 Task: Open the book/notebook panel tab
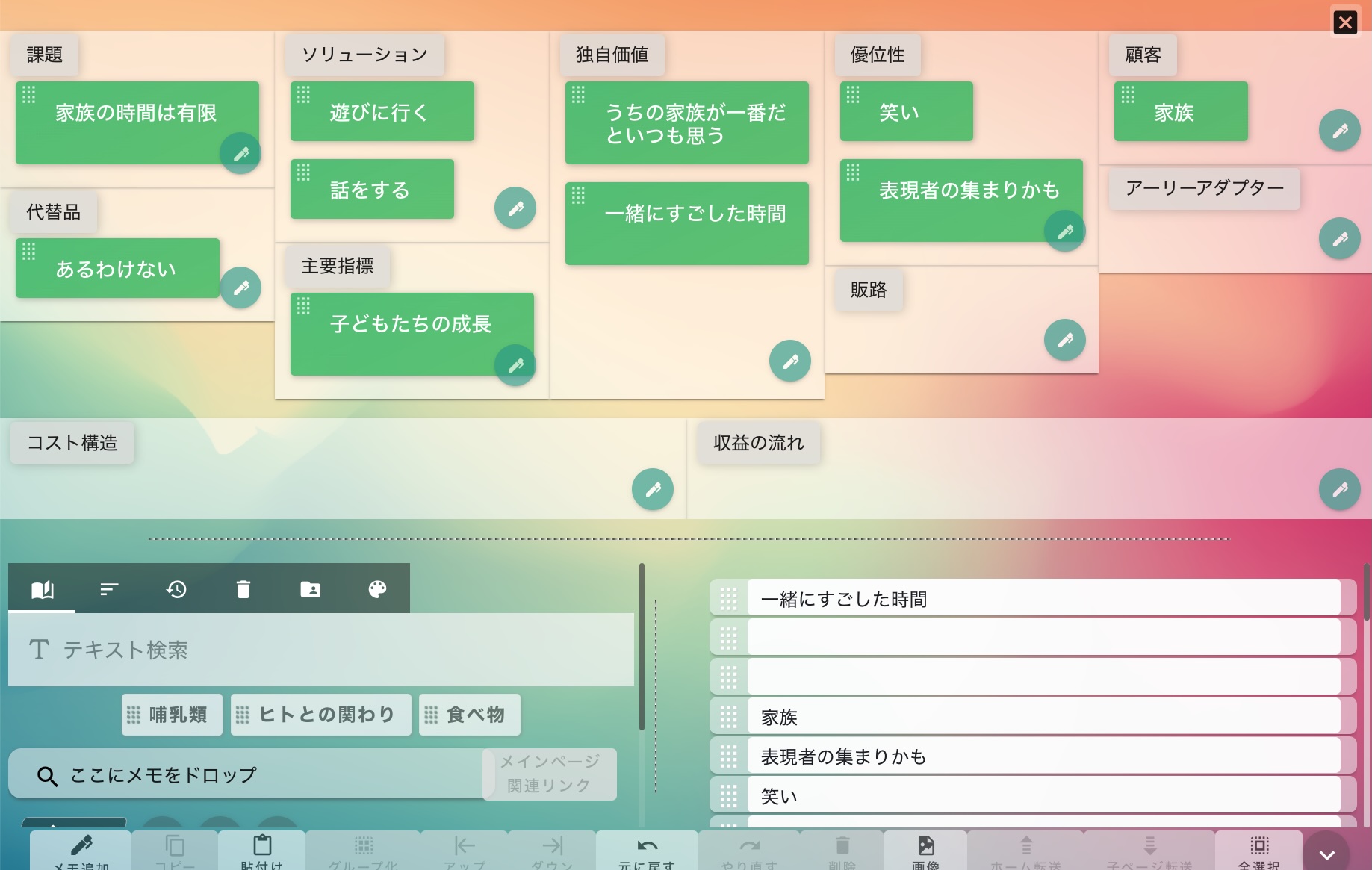(42, 589)
